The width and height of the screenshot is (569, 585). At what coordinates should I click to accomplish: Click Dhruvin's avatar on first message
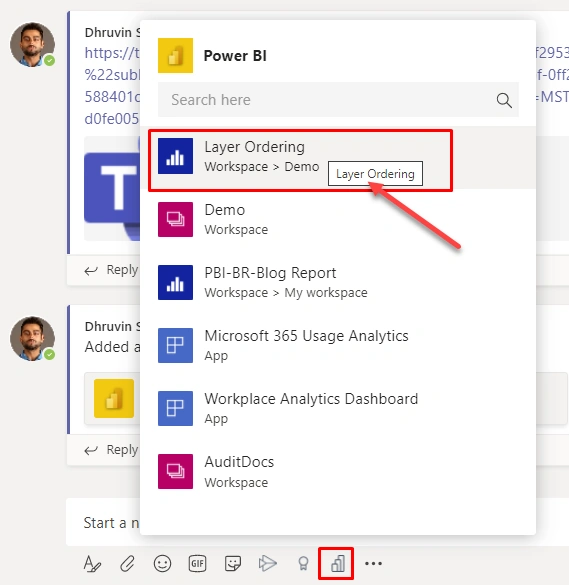(x=32, y=44)
